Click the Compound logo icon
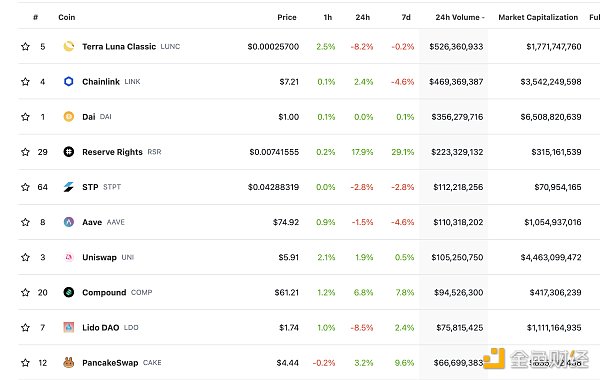600x380 pixels. (x=68, y=292)
